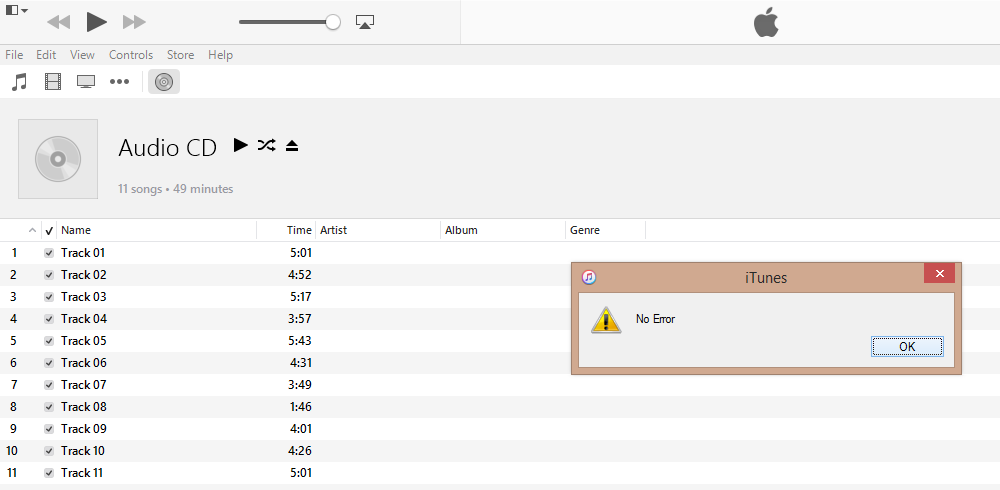Sort by the Album column header
This screenshot has height=490, width=1000.
(503, 230)
